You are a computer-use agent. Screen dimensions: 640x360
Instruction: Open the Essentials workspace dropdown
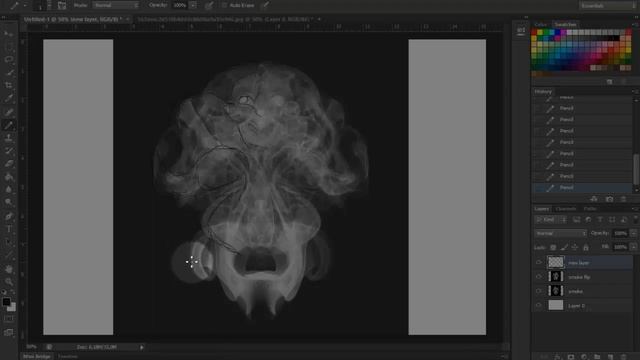(x=607, y=5)
